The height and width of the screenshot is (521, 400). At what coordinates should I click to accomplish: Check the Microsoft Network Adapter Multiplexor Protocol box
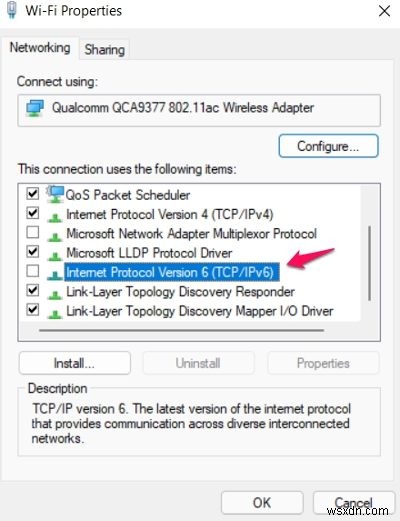[33, 232]
